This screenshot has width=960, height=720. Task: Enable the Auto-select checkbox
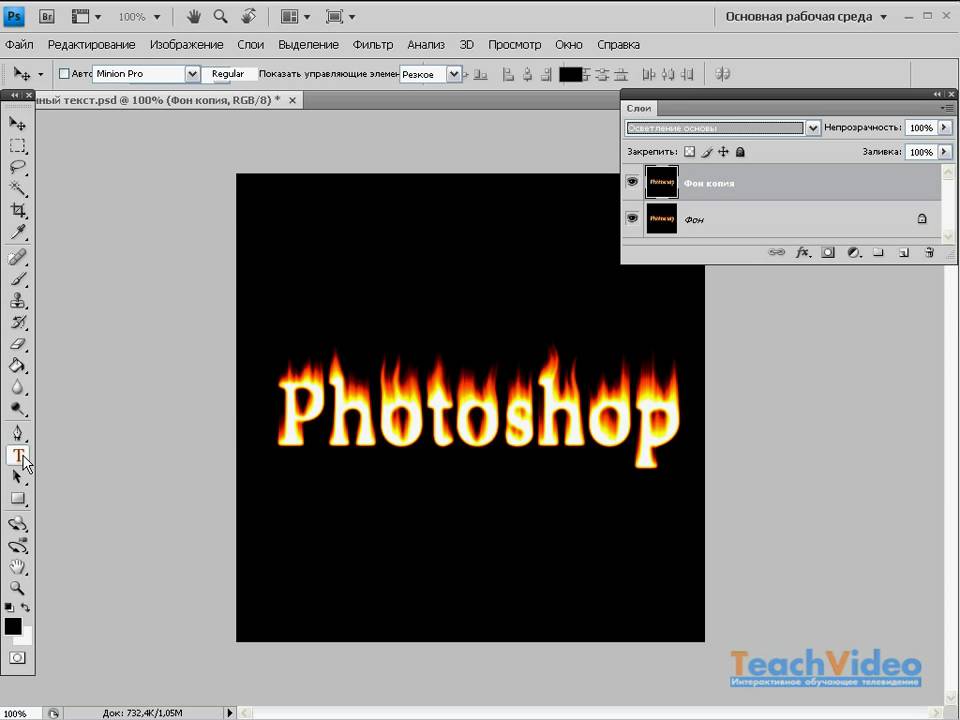tap(64, 74)
